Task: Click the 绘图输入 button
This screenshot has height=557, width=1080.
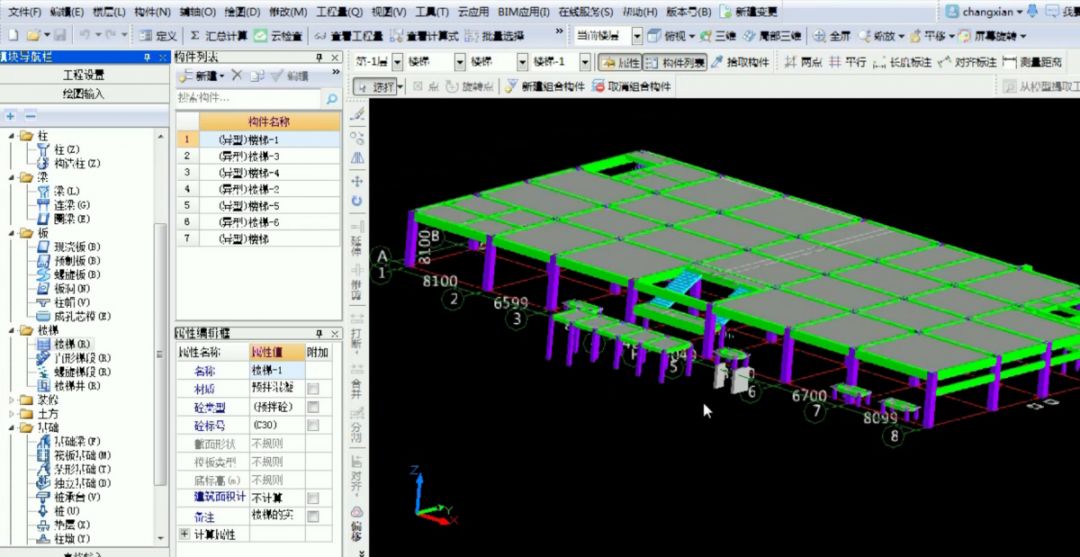Action: tap(84, 94)
